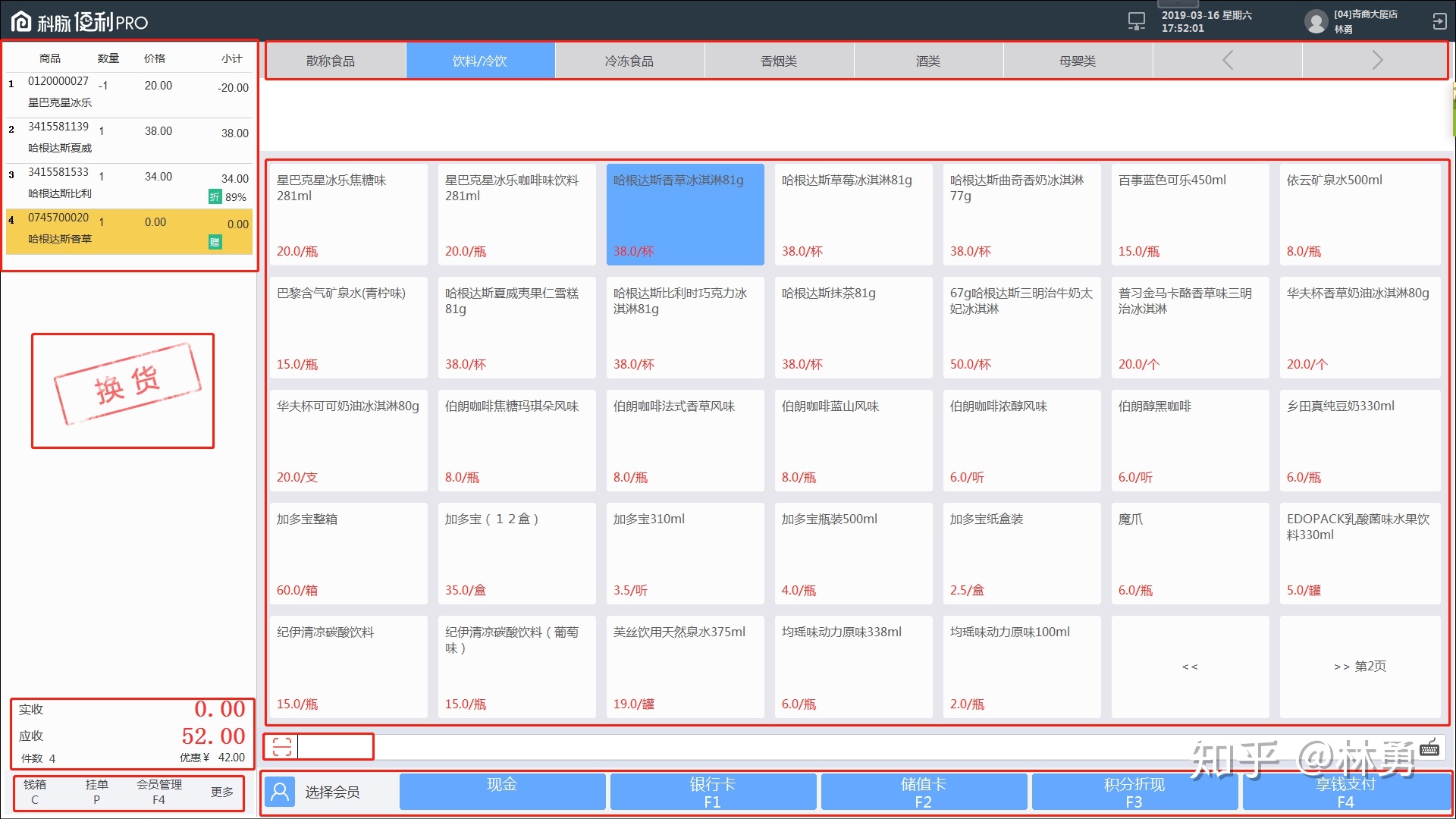Click the customer display monitor icon
Viewport: 1456px width, 819px height.
(1136, 21)
